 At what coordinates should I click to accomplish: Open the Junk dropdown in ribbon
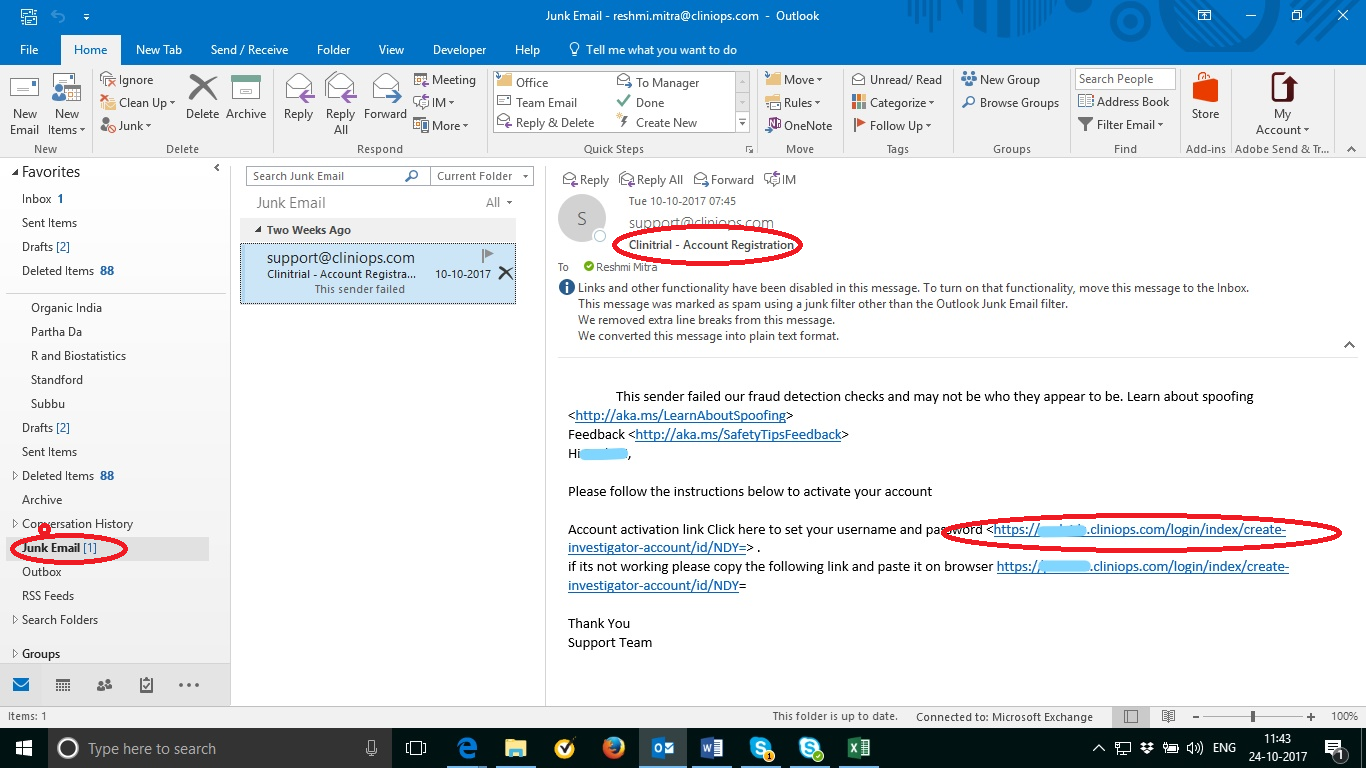126,126
